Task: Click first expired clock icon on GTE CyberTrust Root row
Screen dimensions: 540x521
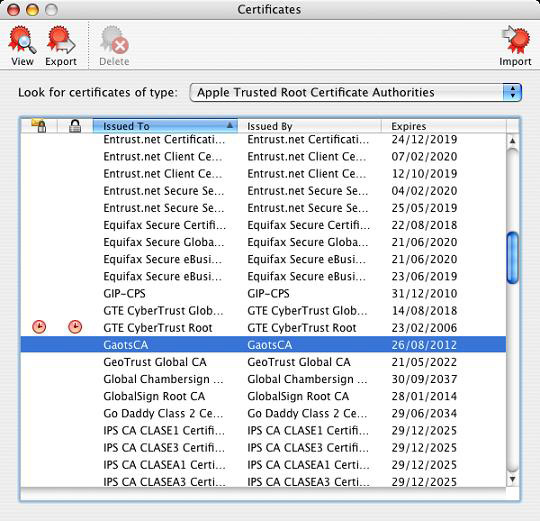Action: [x=39, y=327]
